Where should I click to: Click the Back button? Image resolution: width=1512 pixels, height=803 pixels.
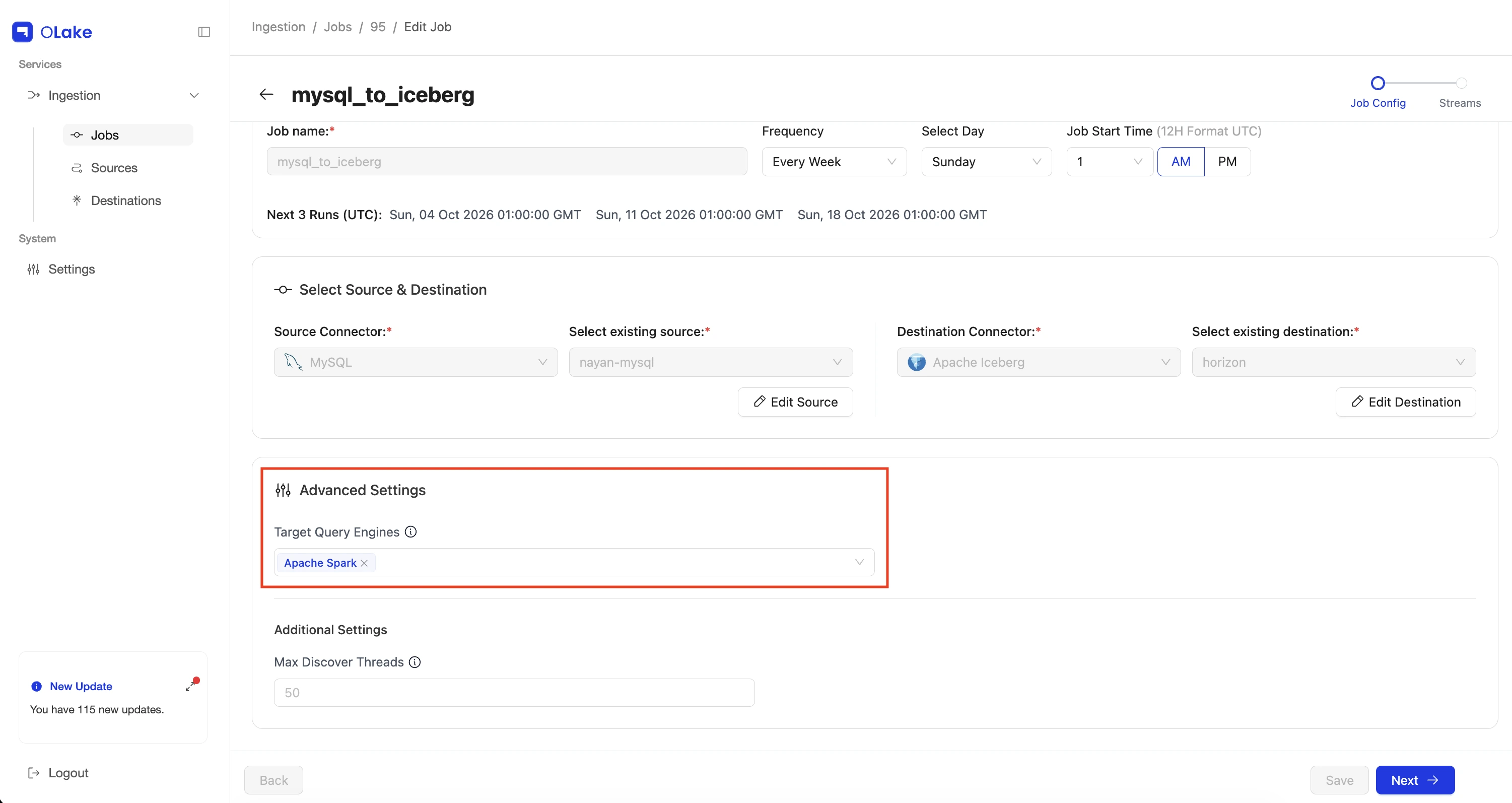[x=273, y=780]
